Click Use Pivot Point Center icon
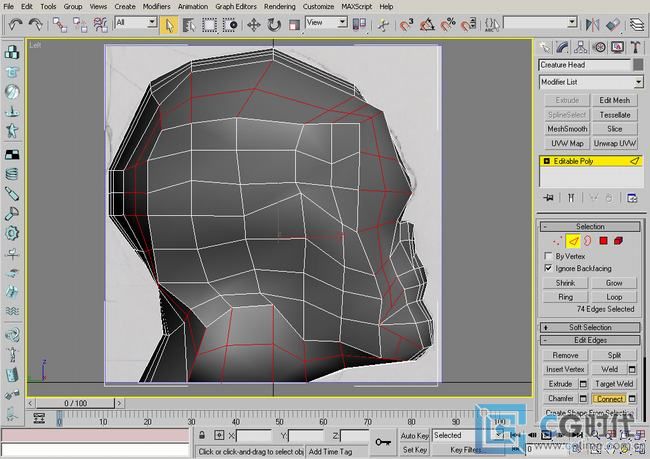 click(359, 24)
